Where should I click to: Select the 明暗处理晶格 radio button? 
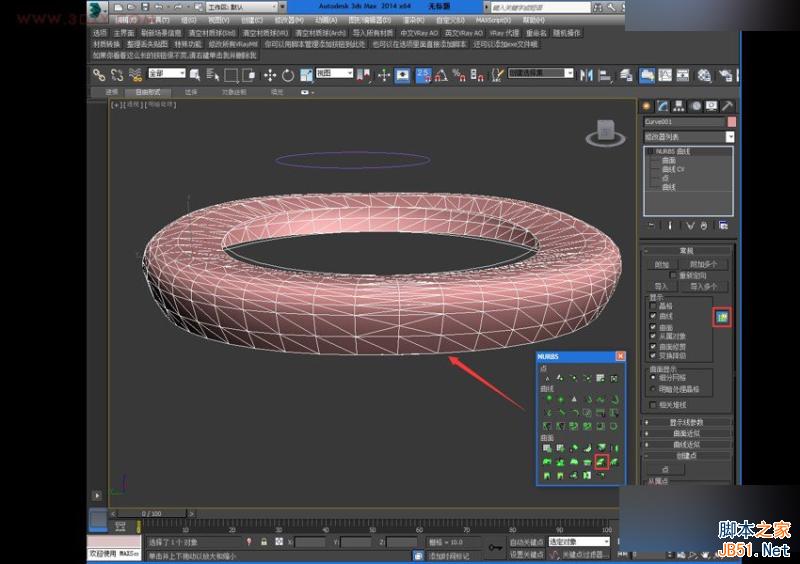(x=653, y=388)
